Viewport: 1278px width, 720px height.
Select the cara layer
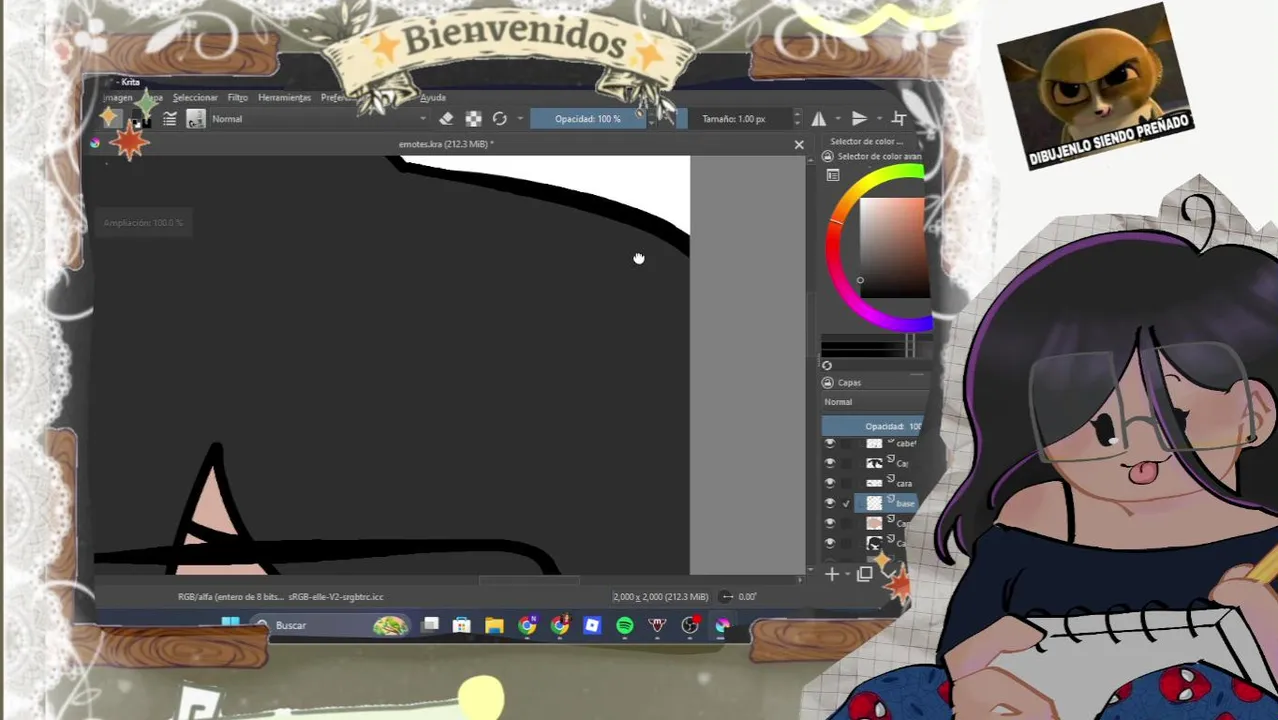904,483
